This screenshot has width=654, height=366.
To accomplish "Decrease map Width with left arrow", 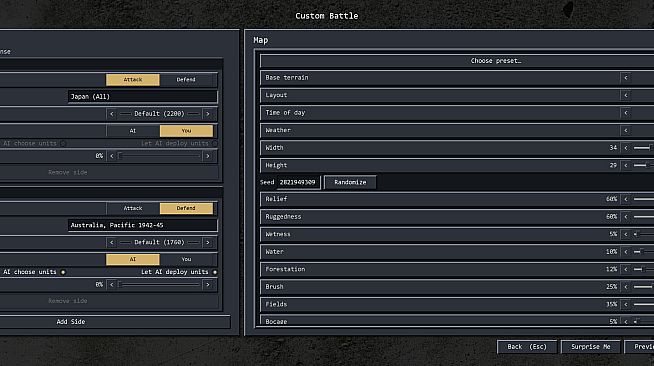I will [626, 148].
